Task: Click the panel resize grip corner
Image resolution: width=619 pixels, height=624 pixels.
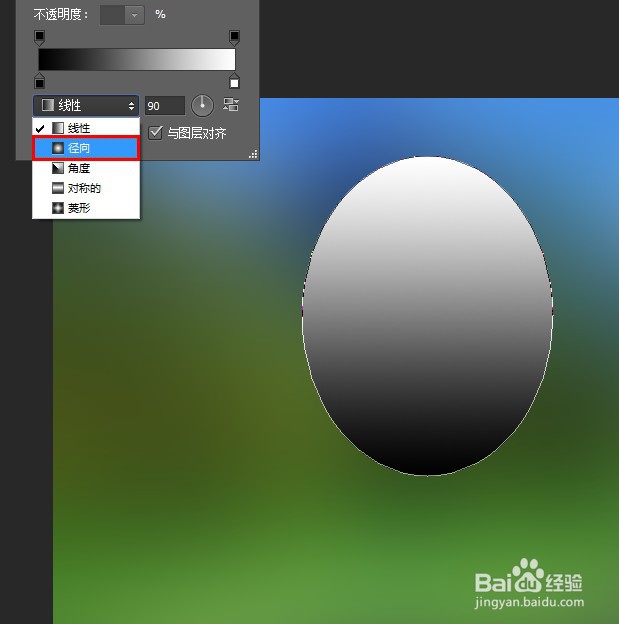Action: tap(253, 154)
